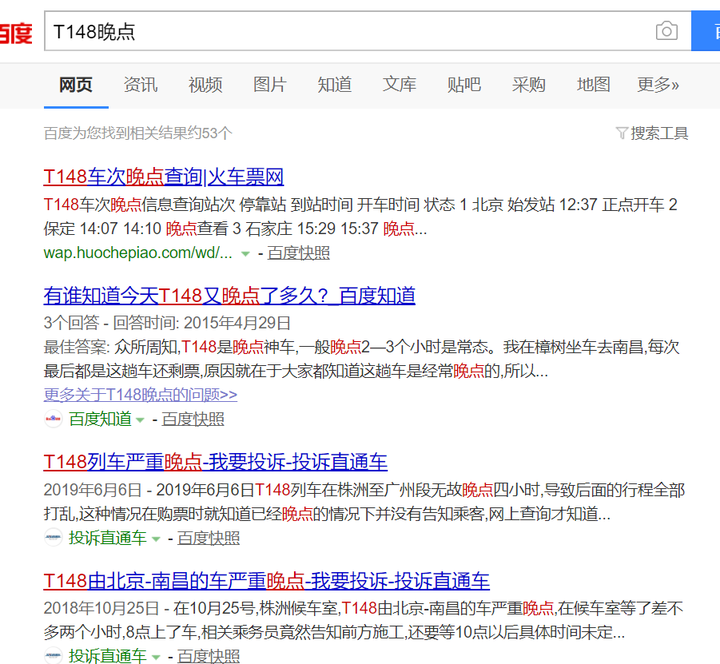Click the search box containing T148晚点
This screenshot has height=664, width=720.
click(367, 31)
